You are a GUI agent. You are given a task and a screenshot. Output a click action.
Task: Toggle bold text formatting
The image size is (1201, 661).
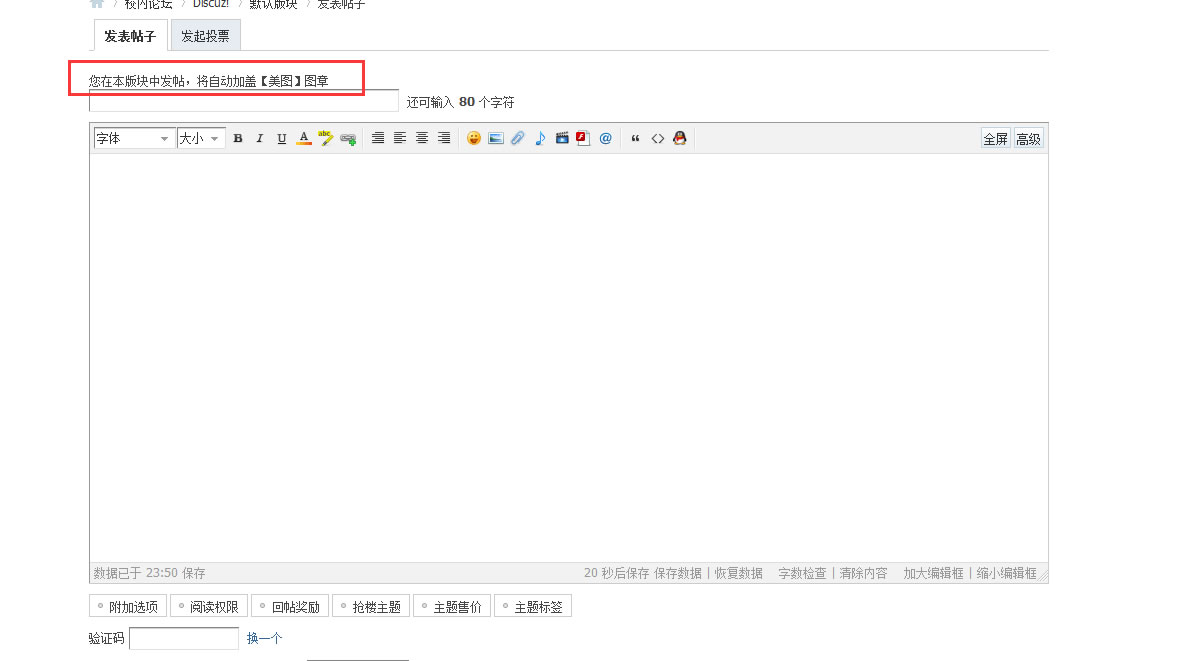(x=238, y=139)
